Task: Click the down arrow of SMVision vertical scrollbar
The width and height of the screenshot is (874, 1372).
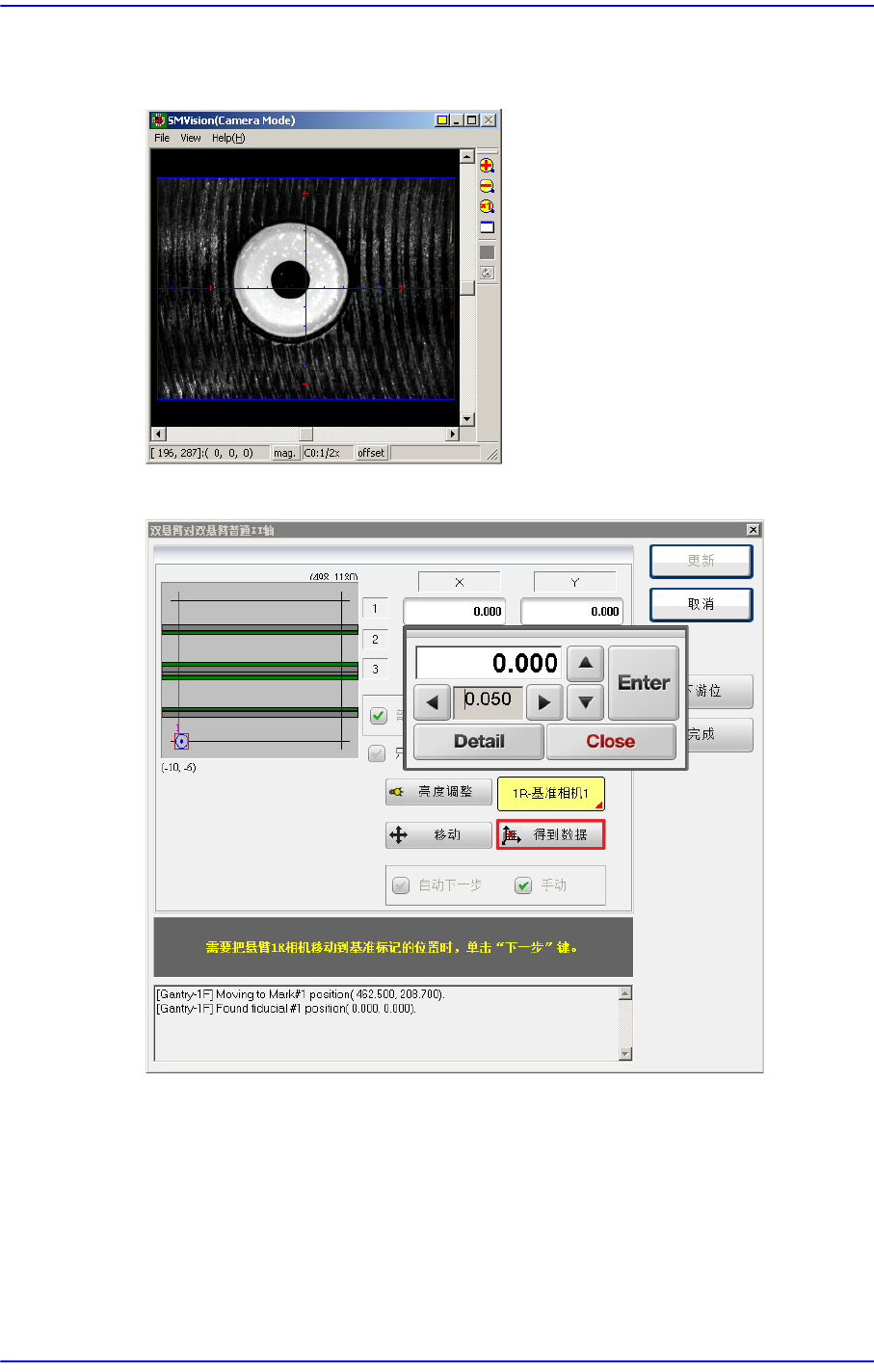Action: click(x=467, y=419)
